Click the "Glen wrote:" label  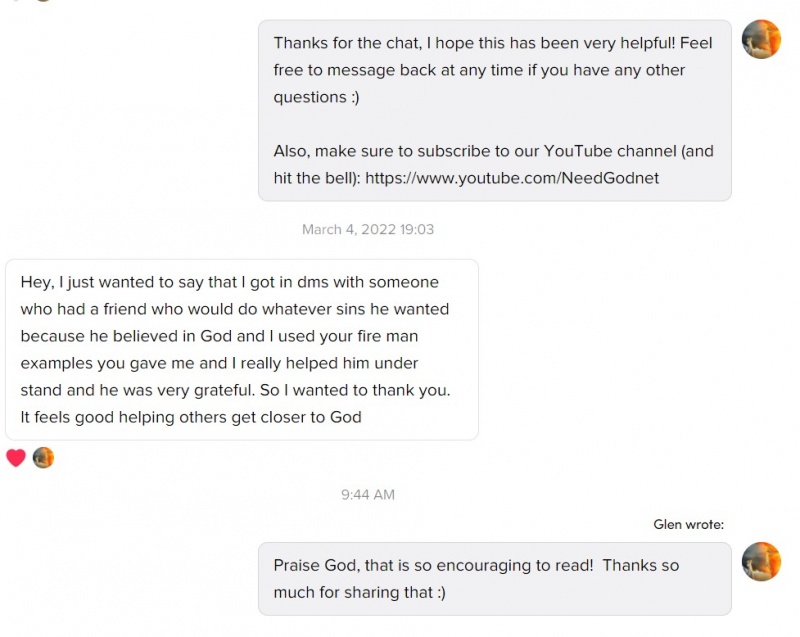pyautogui.click(x=688, y=524)
